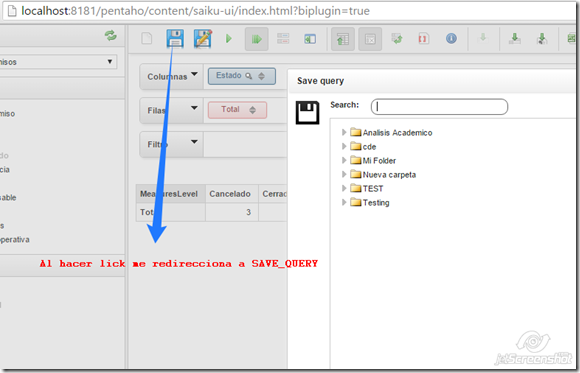Click the New query blank page icon
Viewport: 580px width, 373px height.
147,38
